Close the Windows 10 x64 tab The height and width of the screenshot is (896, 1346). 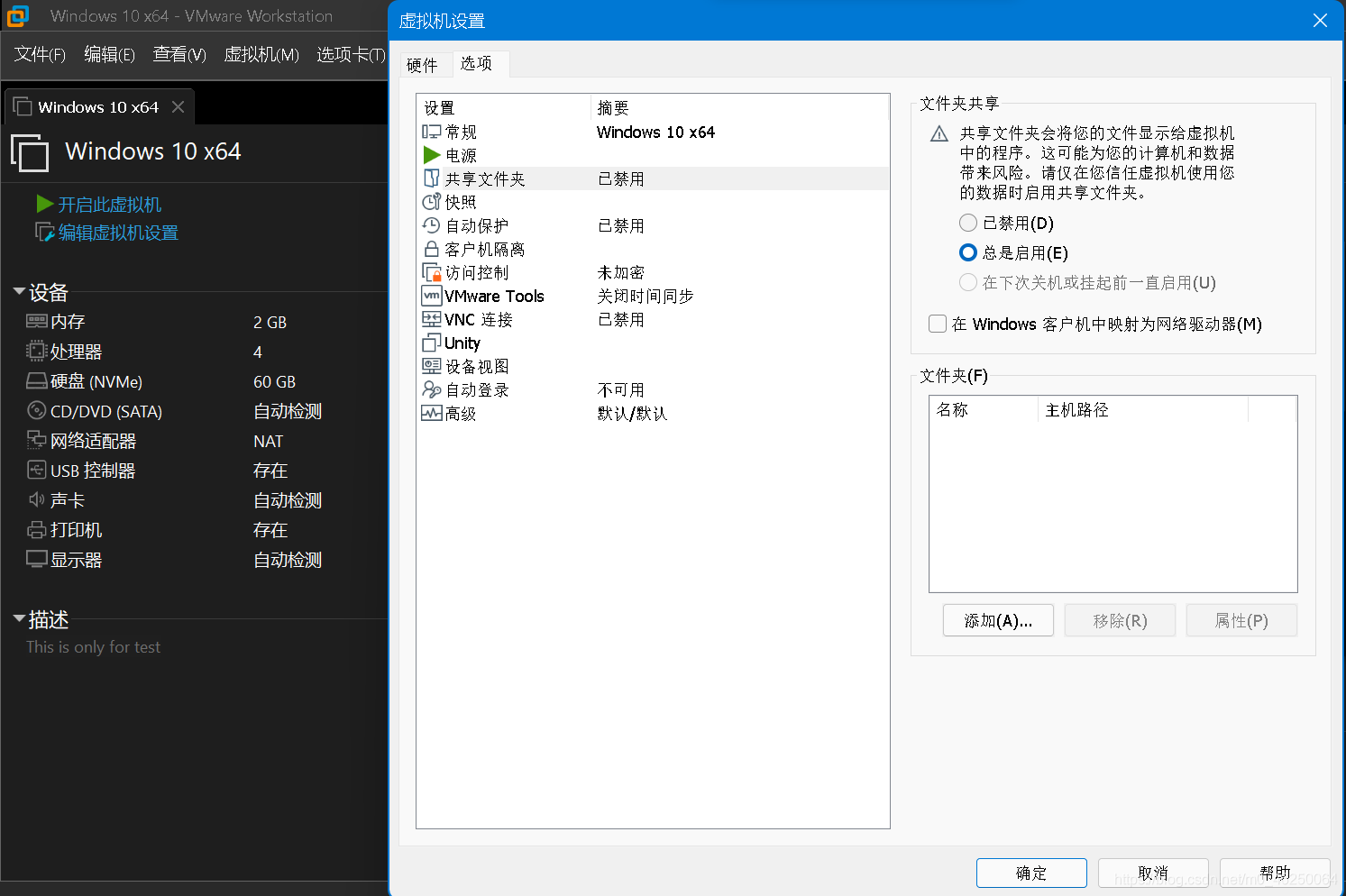[x=178, y=106]
